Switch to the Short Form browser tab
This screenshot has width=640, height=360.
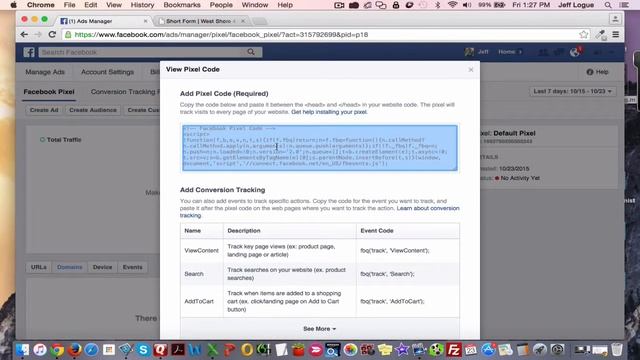pyautogui.click(x=200, y=21)
